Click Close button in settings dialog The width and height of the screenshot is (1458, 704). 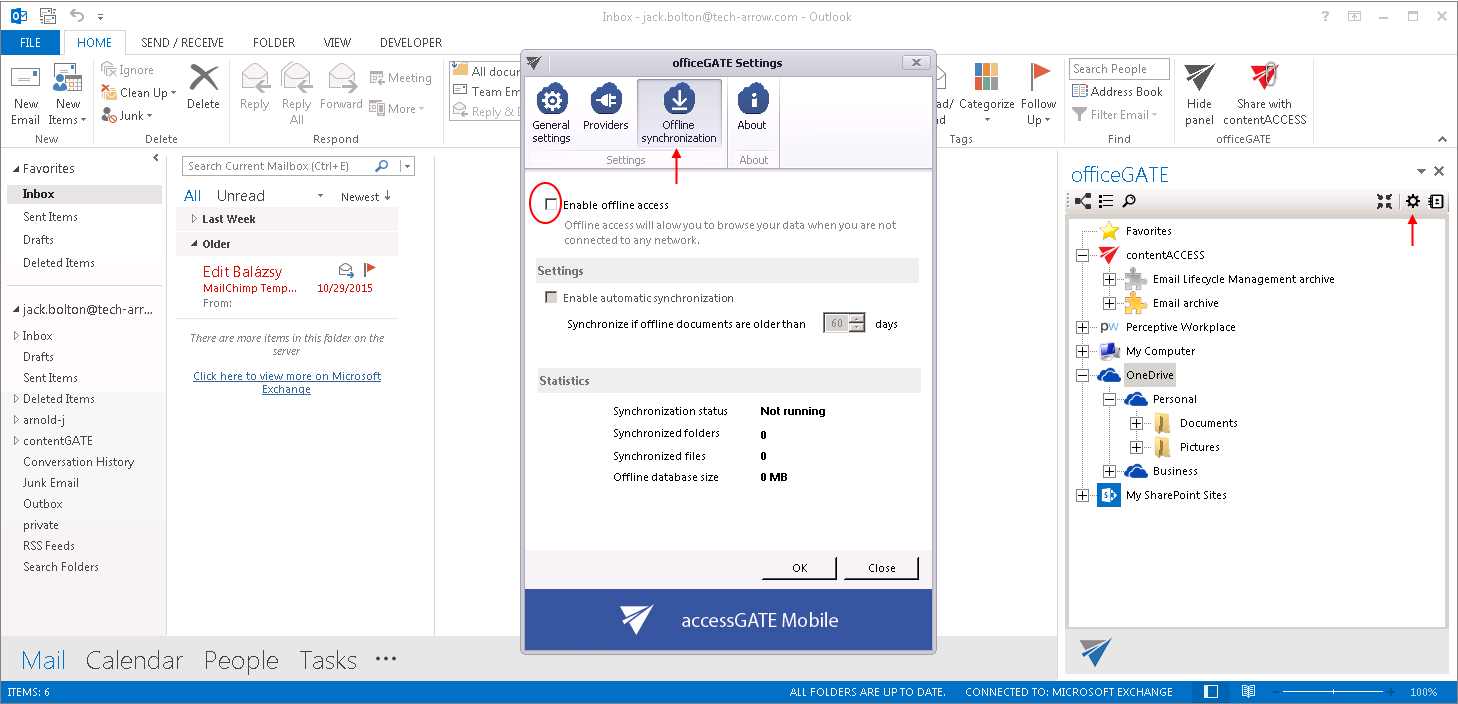click(881, 568)
